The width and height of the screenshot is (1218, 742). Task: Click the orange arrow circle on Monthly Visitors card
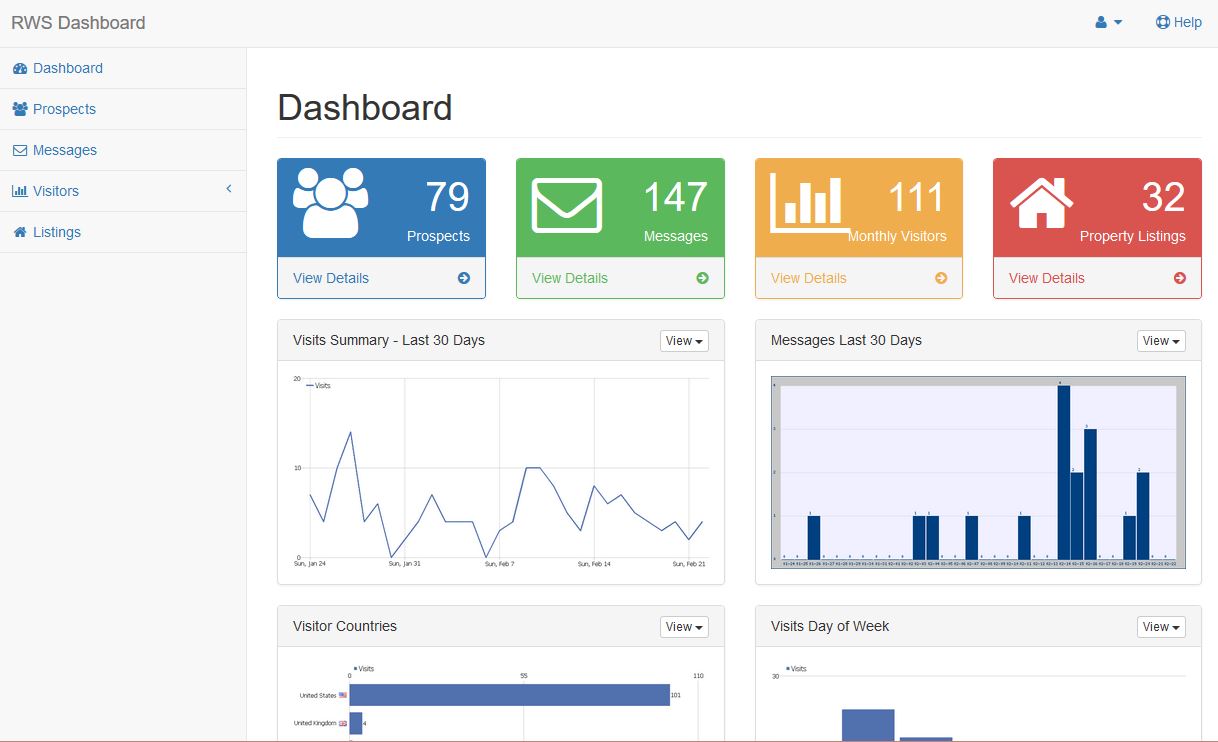[x=941, y=278]
